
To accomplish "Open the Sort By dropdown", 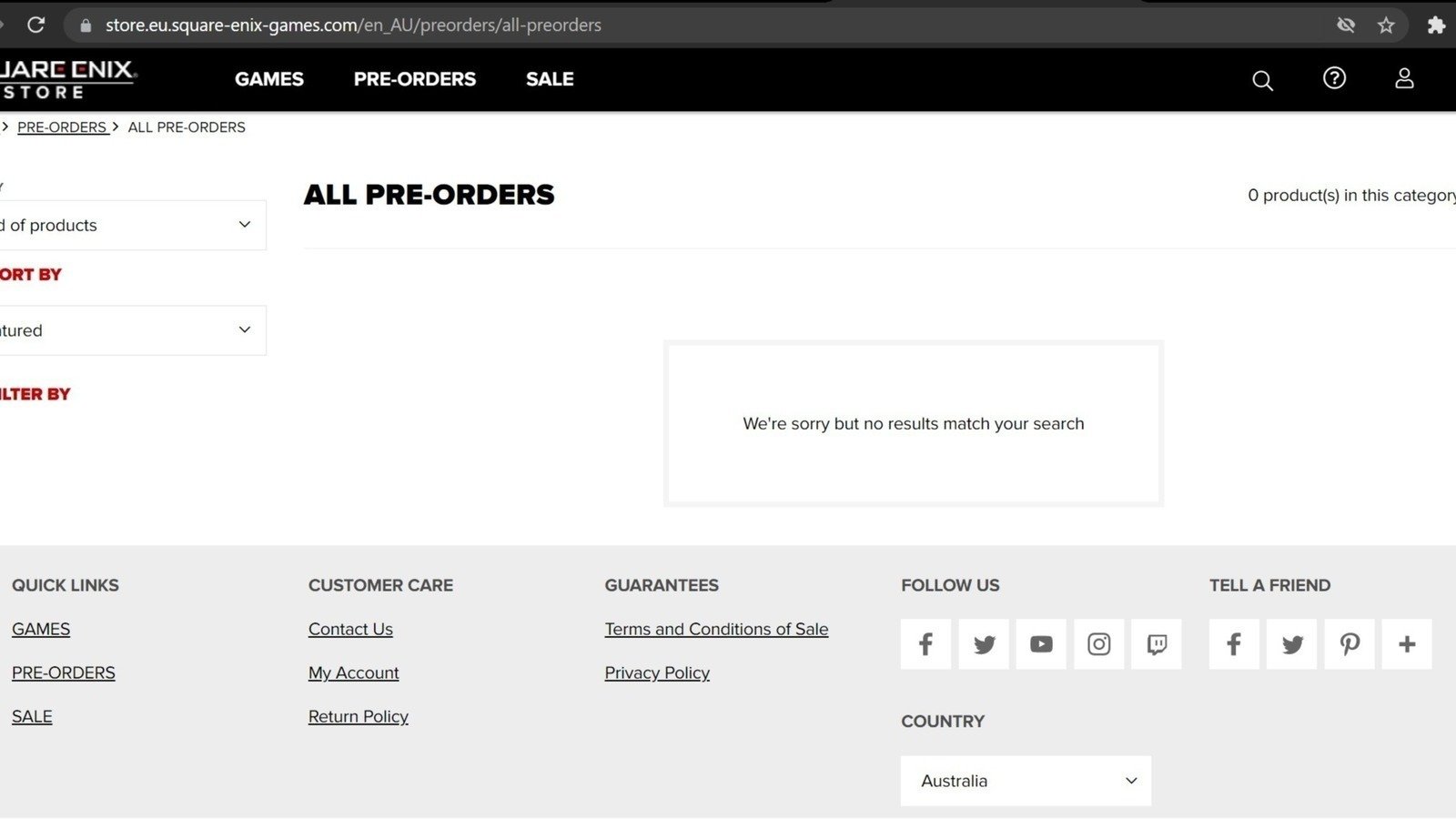I will click(x=132, y=330).
